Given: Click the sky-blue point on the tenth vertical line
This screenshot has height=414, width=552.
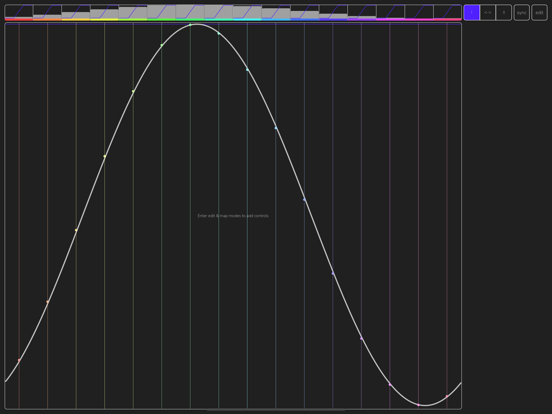Looking at the screenshot, I should click(x=276, y=128).
